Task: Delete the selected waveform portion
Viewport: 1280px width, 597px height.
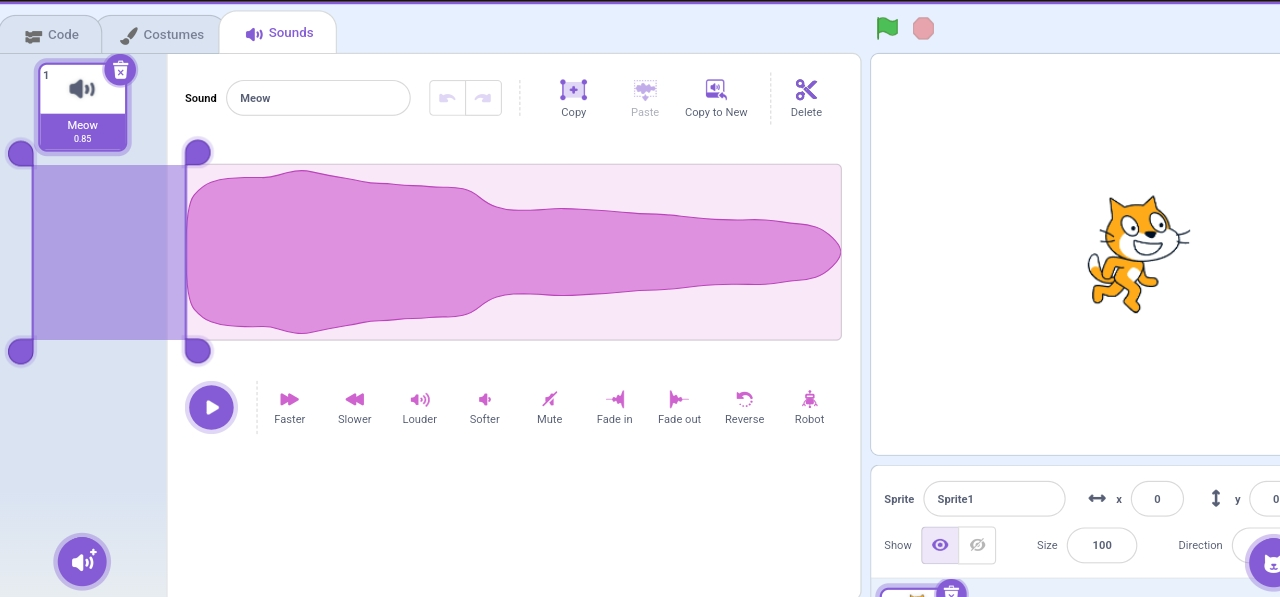Action: 806,97
